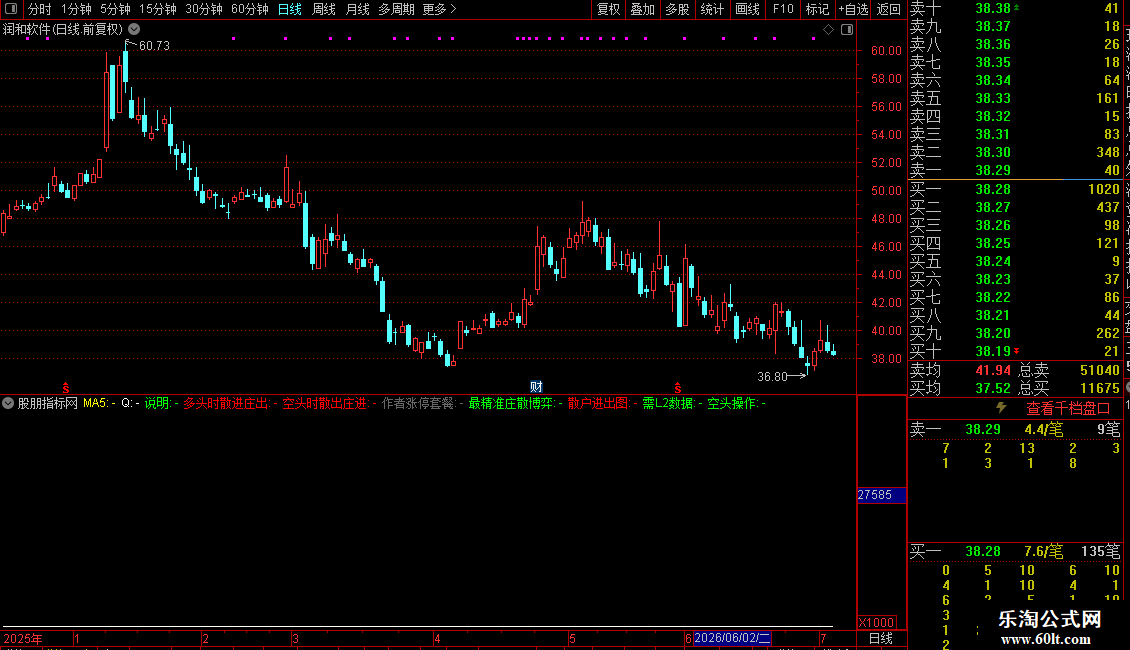Switch to 1分钟 chart period
Viewport: 1130px width, 650px height.
click(x=76, y=9)
